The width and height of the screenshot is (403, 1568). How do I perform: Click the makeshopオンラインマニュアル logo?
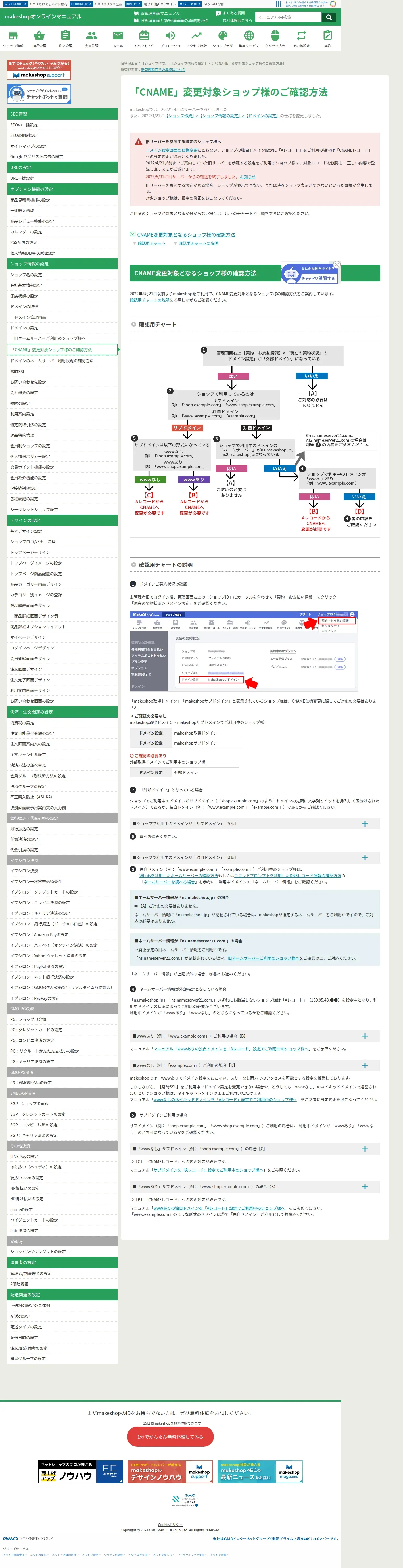(43, 16)
